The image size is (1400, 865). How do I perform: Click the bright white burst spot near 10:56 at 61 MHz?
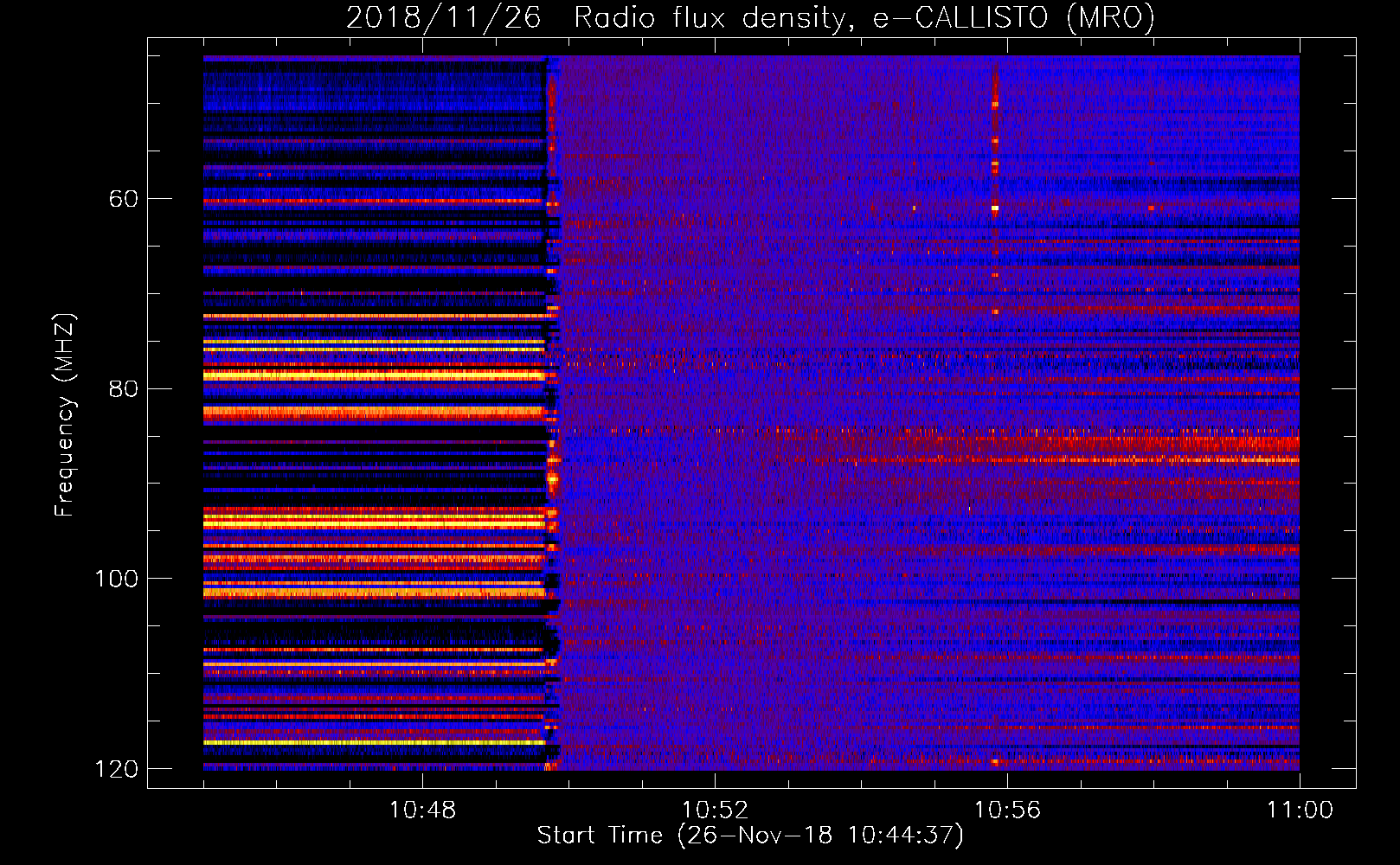click(995, 208)
